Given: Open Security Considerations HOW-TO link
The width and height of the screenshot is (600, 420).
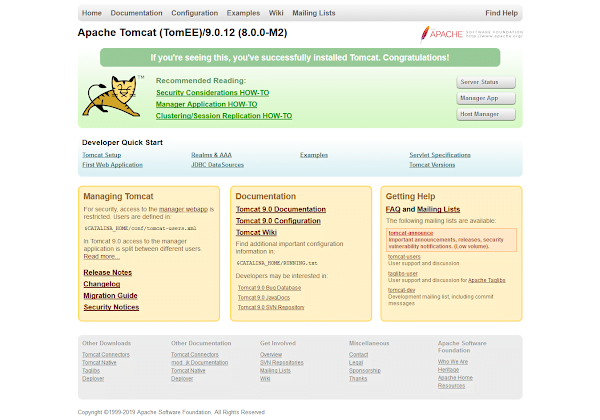Looking at the screenshot, I should [x=212, y=93].
